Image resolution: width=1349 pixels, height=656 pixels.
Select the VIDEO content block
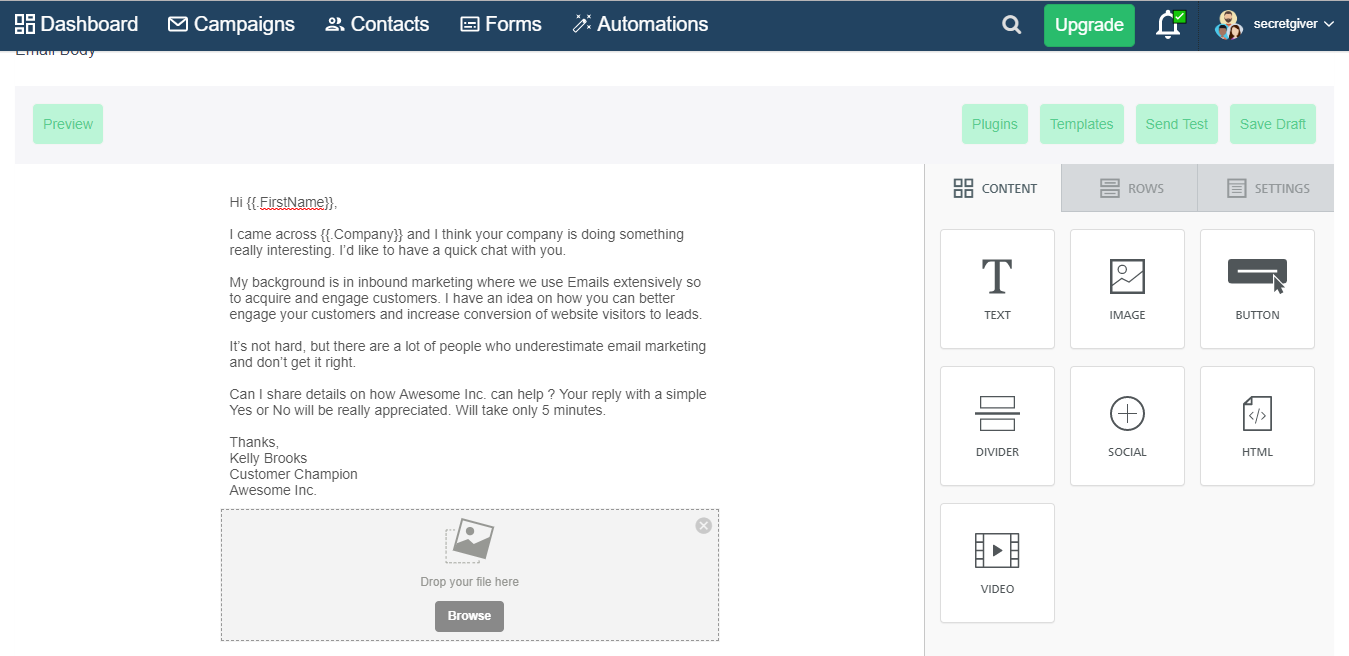click(x=997, y=563)
